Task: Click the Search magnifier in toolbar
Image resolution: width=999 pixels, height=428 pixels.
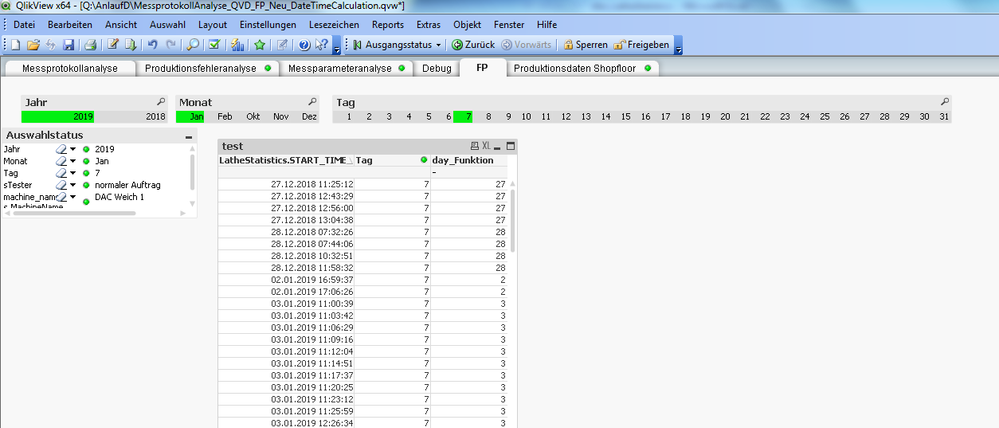Action: 192,45
